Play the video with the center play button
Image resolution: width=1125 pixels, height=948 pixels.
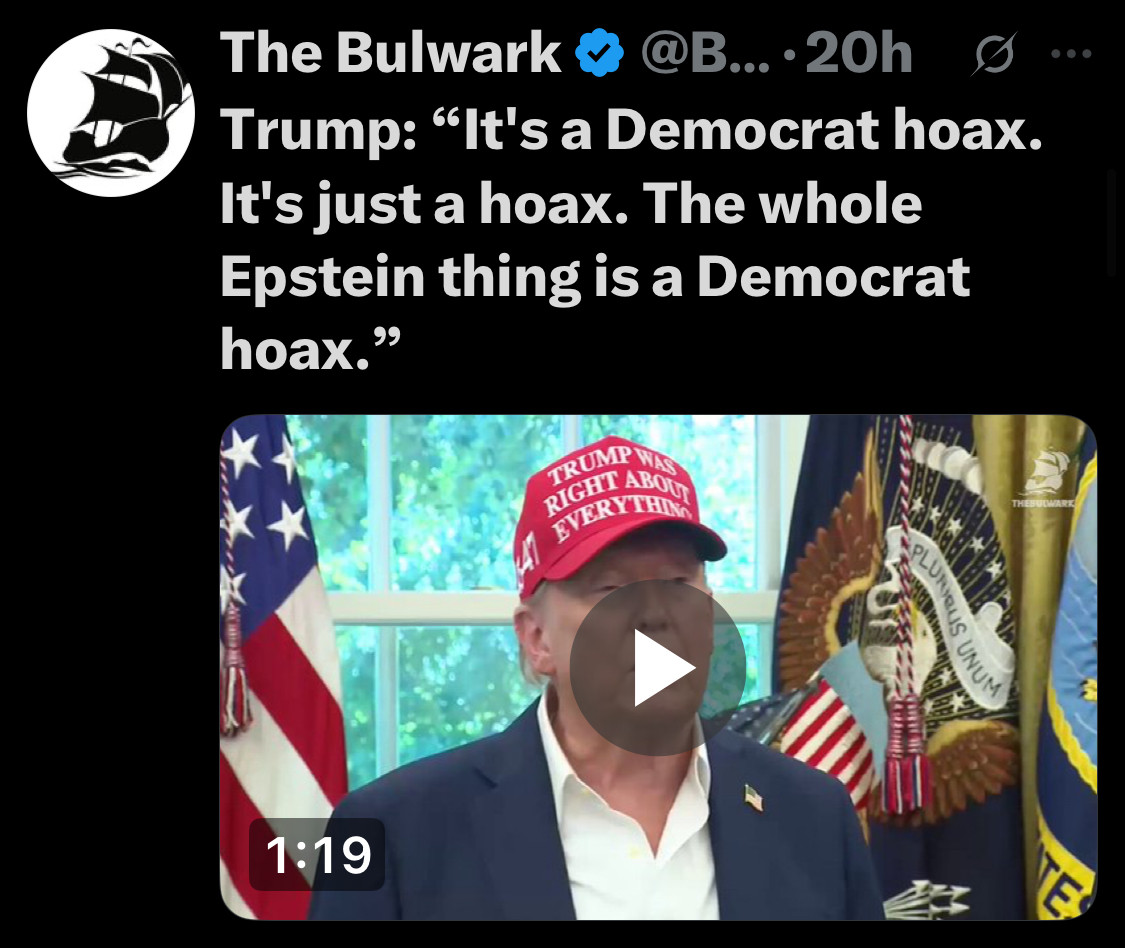coord(657,667)
